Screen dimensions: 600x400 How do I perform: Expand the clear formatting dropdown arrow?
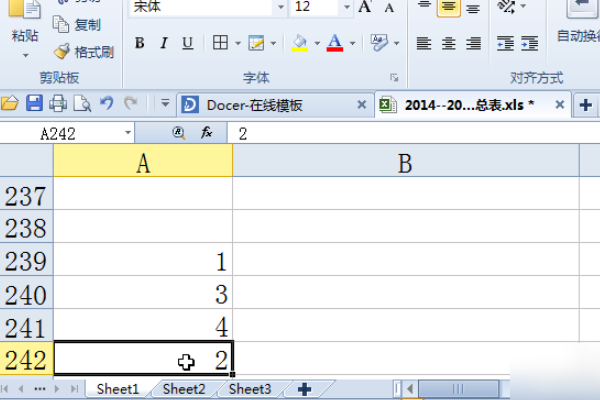[x=396, y=43]
